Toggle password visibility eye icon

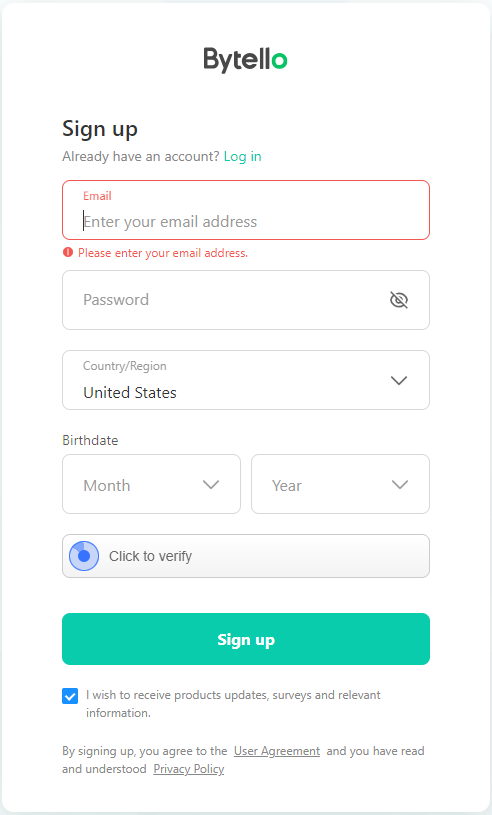[x=399, y=300]
